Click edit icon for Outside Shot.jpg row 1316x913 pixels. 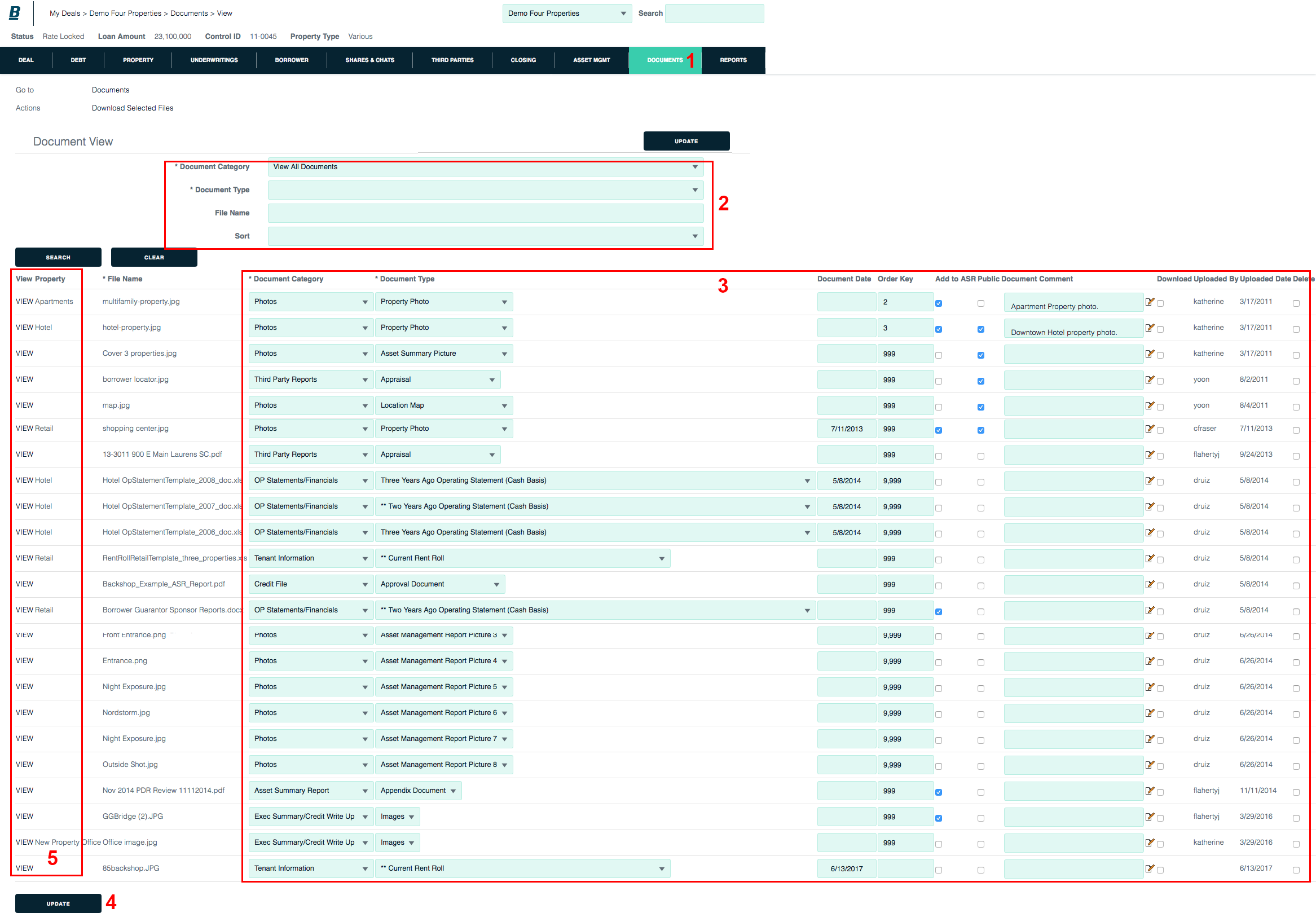click(x=1150, y=765)
